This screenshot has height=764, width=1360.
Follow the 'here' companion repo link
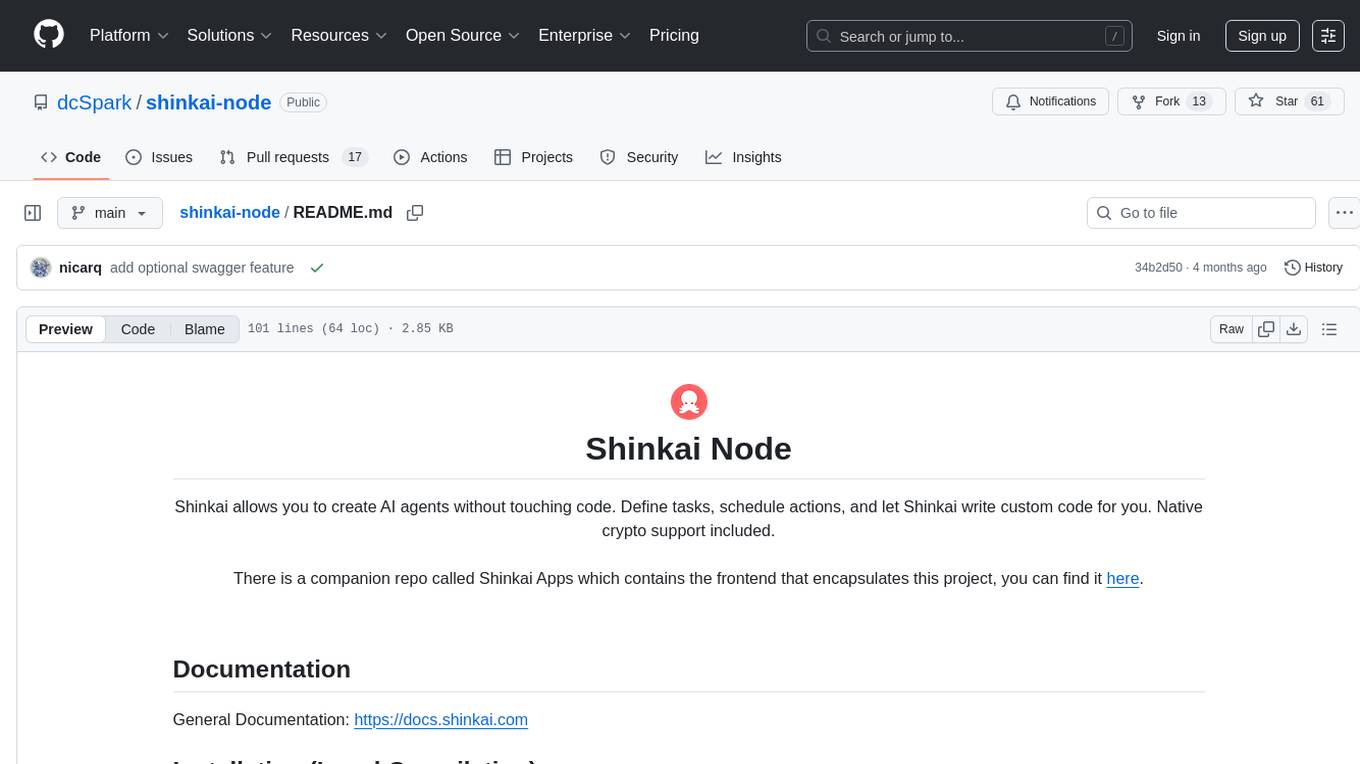pyautogui.click(x=1123, y=578)
